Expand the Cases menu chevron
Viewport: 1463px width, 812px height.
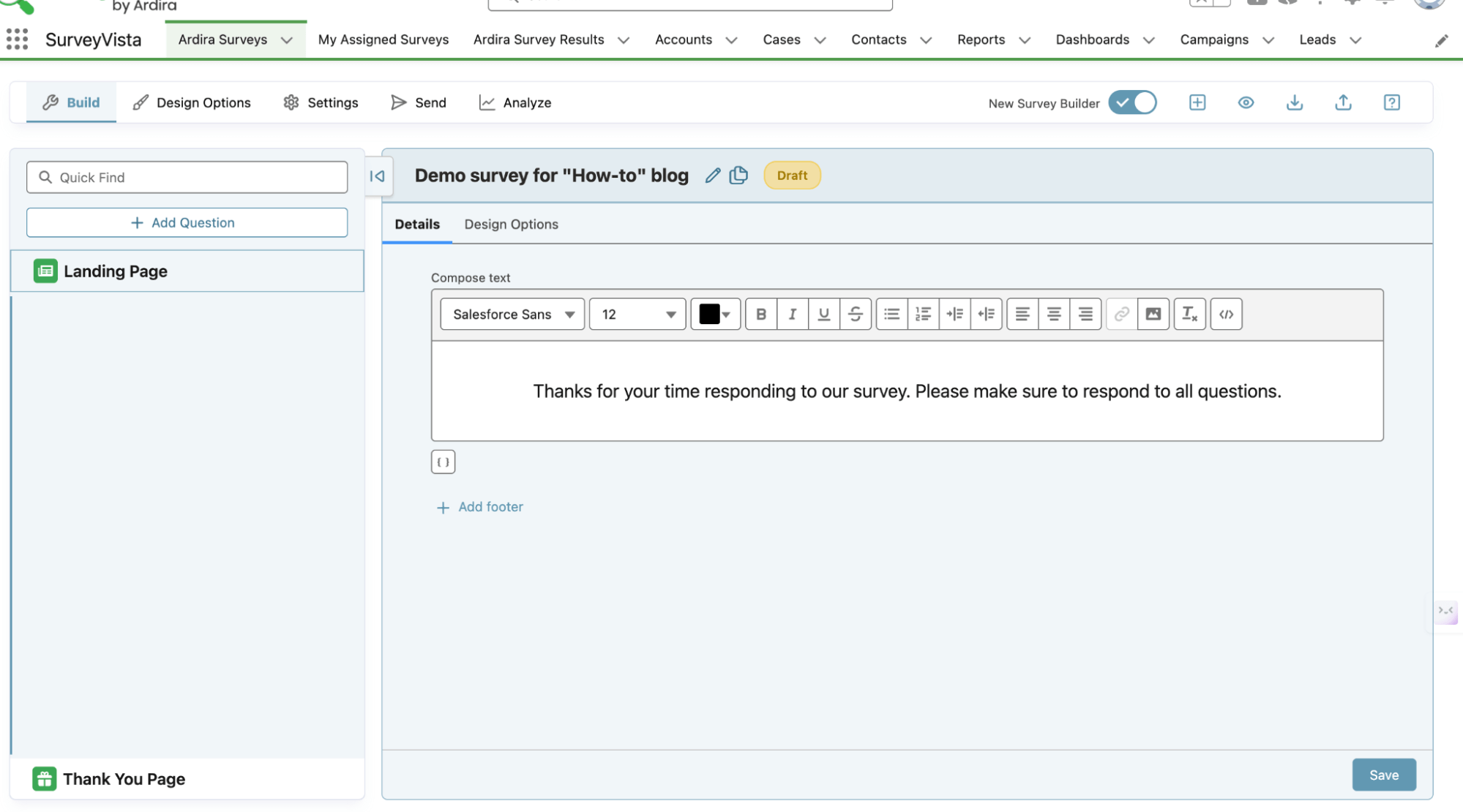coord(820,40)
